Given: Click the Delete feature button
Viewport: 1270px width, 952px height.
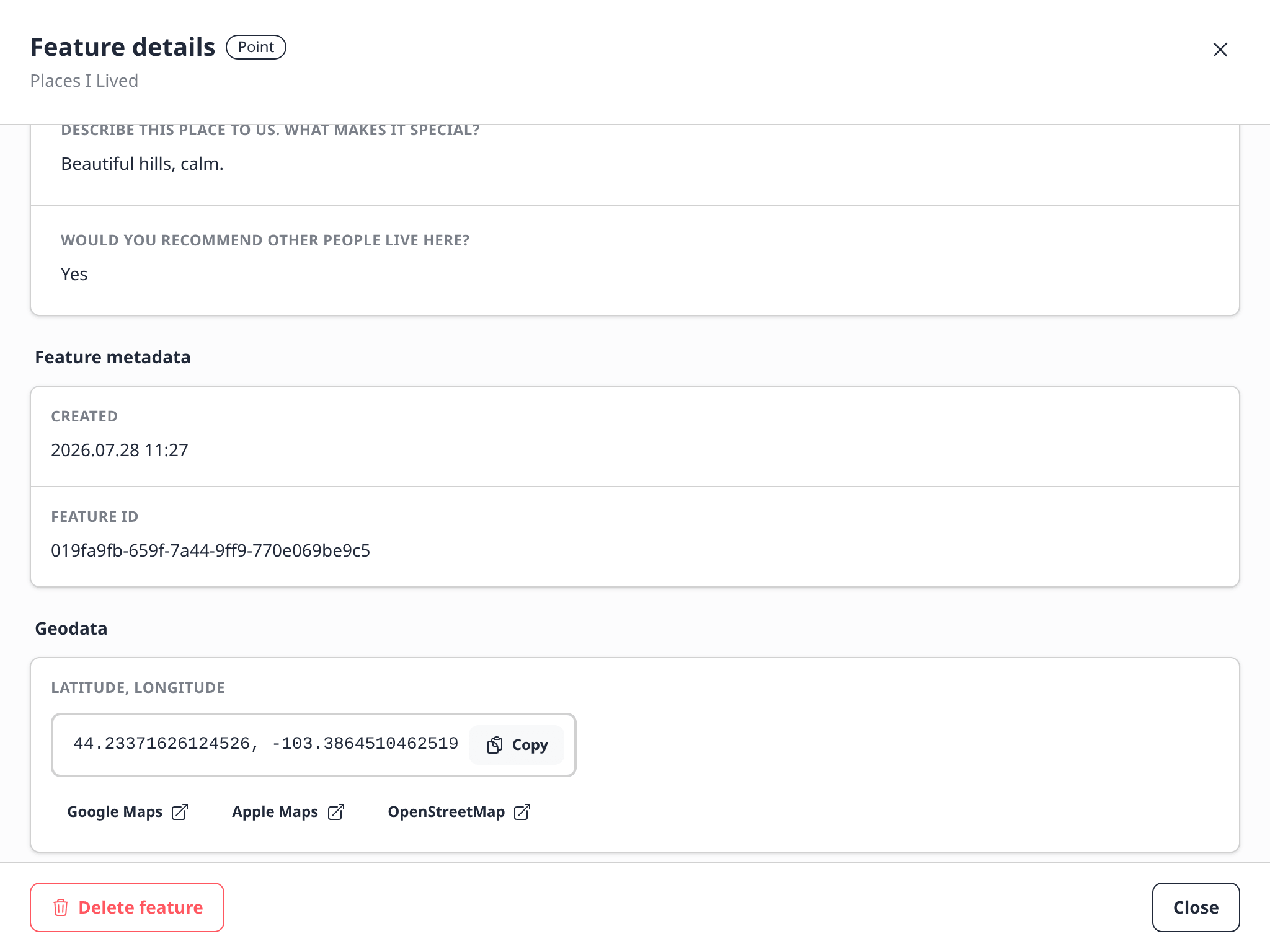Looking at the screenshot, I should click(127, 907).
